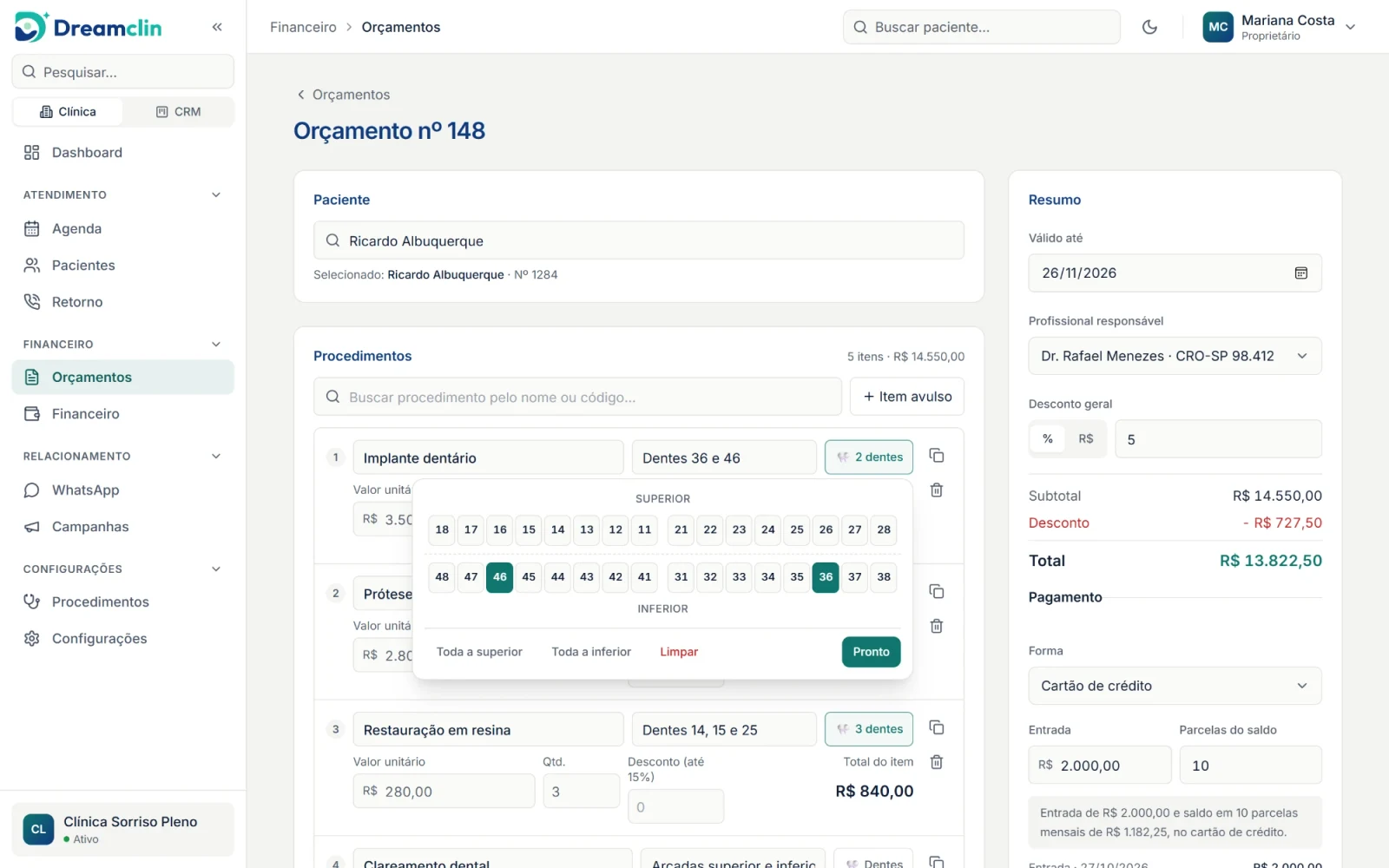The height and width of the screenshot is (868, 1389).
Task: Select tooth 28
Action: pyautogui.click(x=884, y=529)
